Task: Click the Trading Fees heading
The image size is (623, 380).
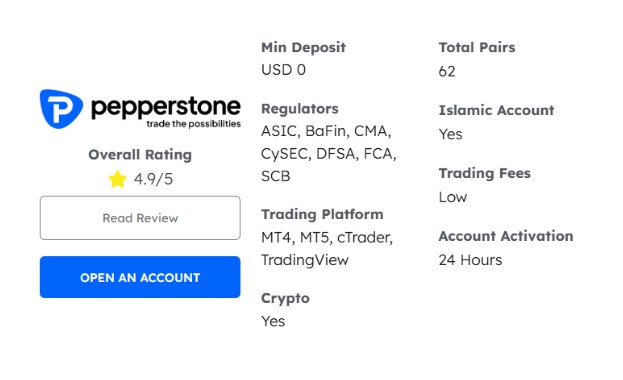Action: (x=485, y=173)
